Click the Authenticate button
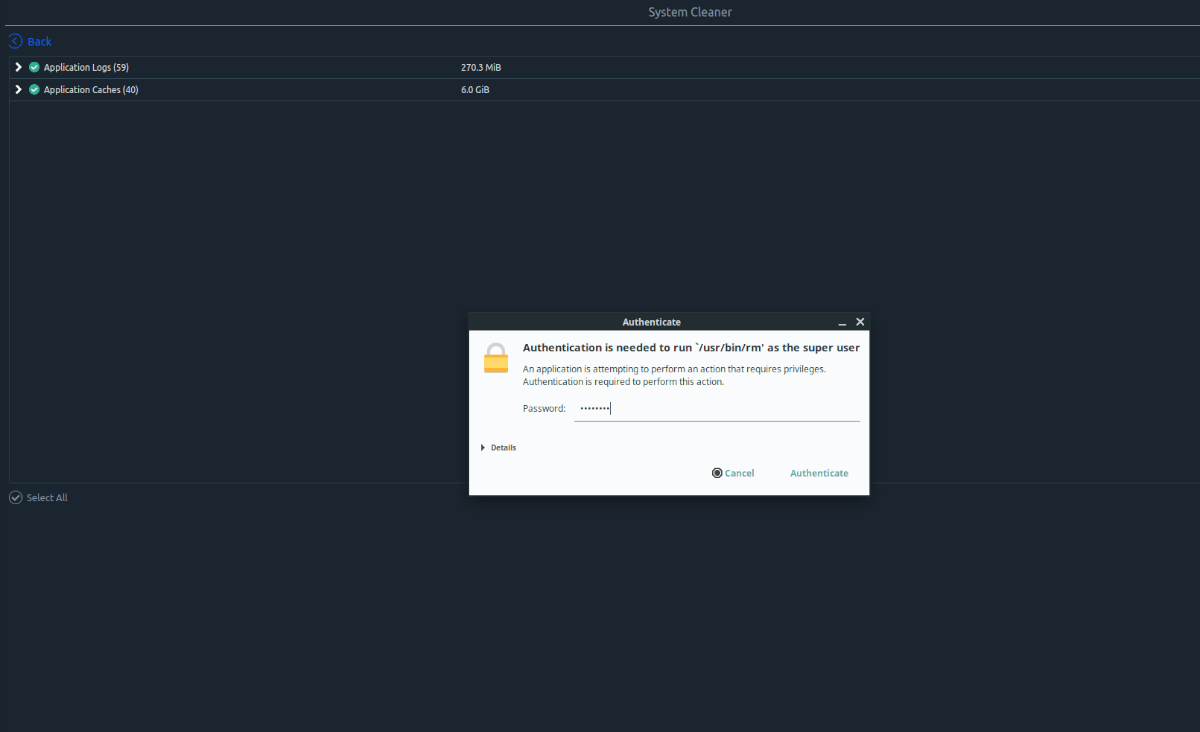Image resolution: width=1200 pixels, height=732 pixels. click(x=819, y=473)
